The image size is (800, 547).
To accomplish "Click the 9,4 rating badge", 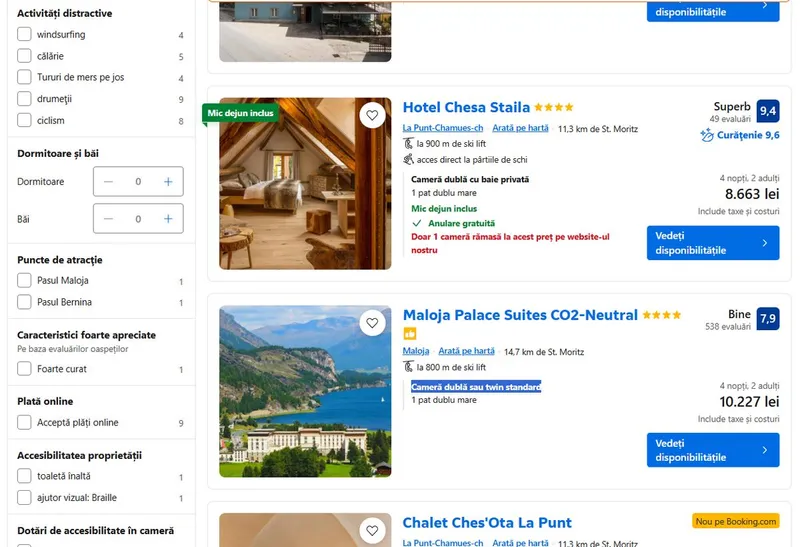I will coord(767,111).
